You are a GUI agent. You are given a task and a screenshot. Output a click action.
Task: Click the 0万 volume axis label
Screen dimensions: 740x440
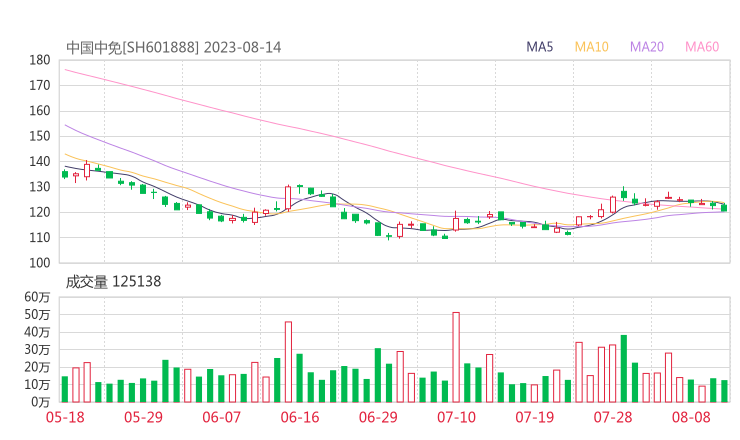tap(41, 402)
